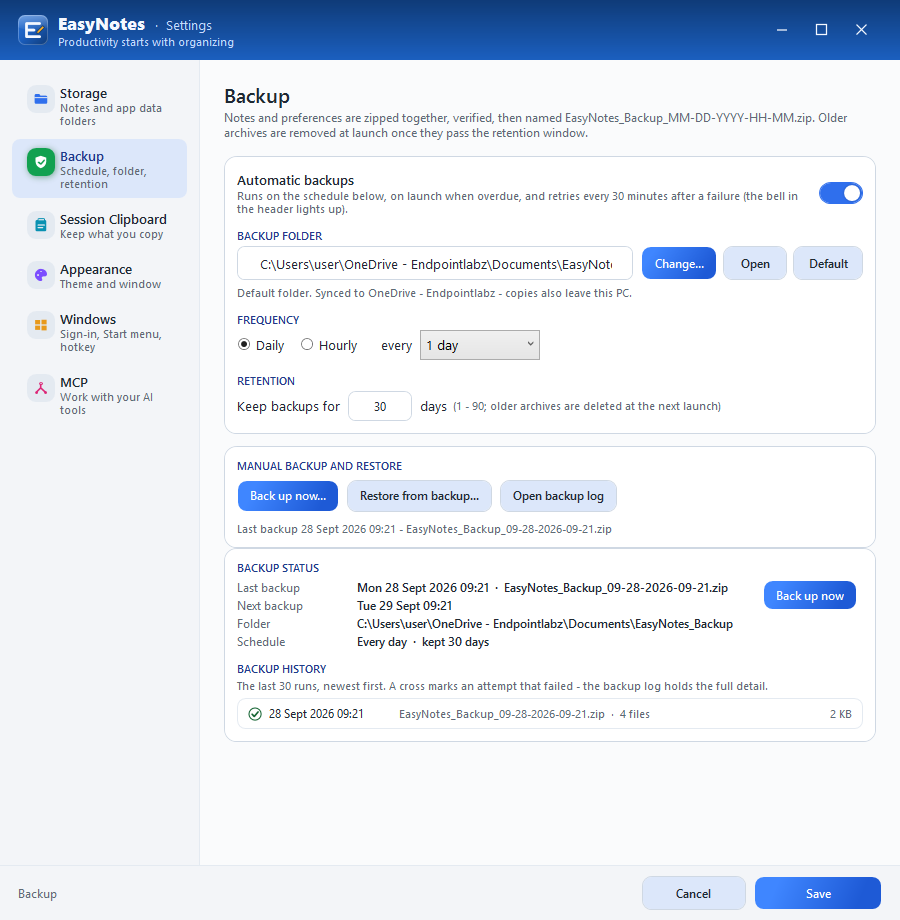The image size is (900, 920).
Task: Click the Change... backup folder button
Action: point(679,263)
